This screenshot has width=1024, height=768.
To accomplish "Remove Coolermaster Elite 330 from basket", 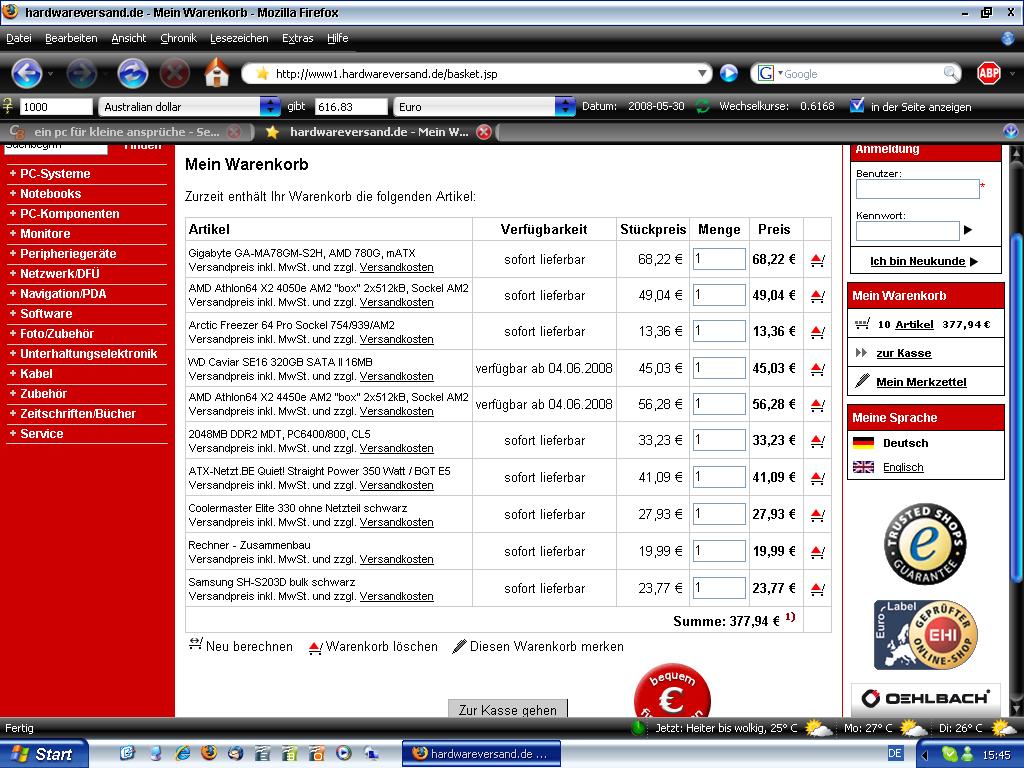I will tap(817, 515).
